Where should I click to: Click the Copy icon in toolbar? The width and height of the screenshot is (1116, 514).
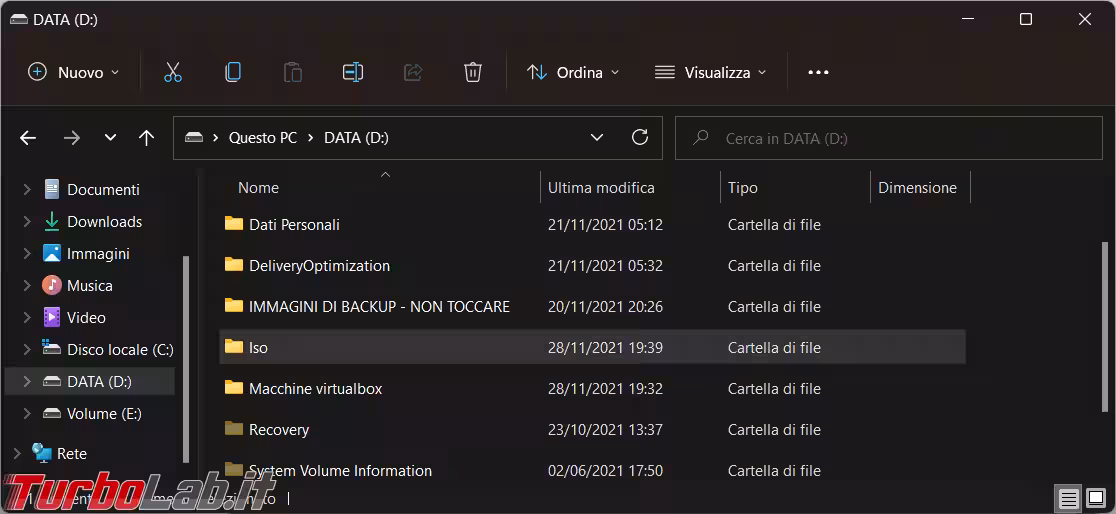coord(233,72)
